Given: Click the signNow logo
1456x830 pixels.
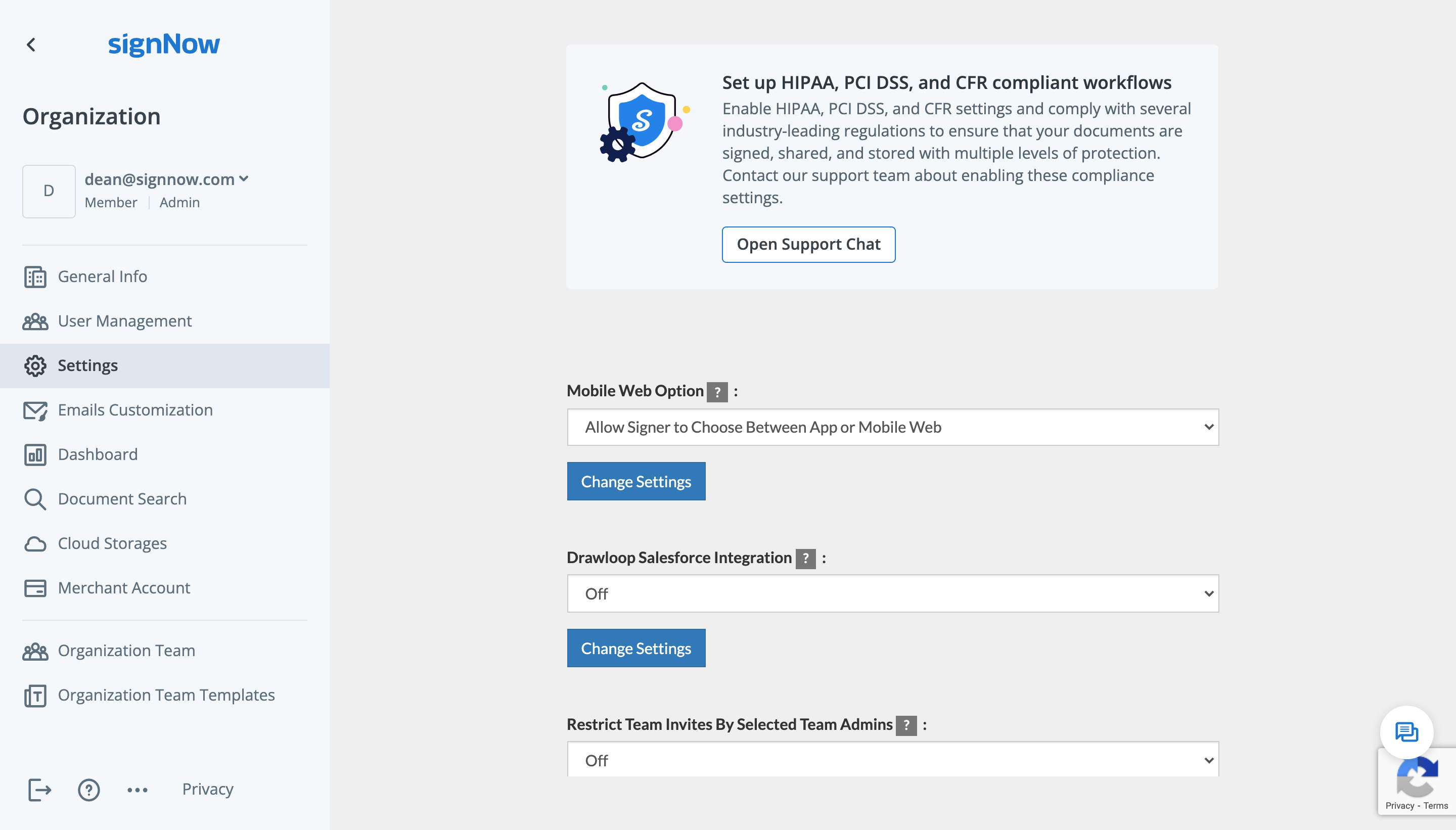Looking at the screenshot, I should click(164, 44).
